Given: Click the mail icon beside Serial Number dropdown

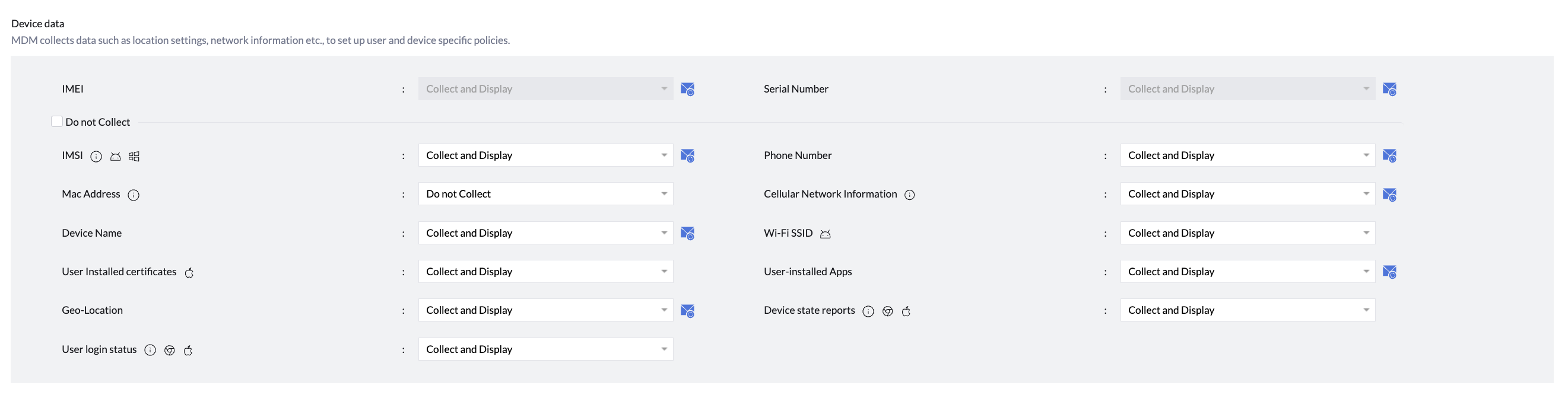Looking at the screenshot, I should (x=1389, y=89).
